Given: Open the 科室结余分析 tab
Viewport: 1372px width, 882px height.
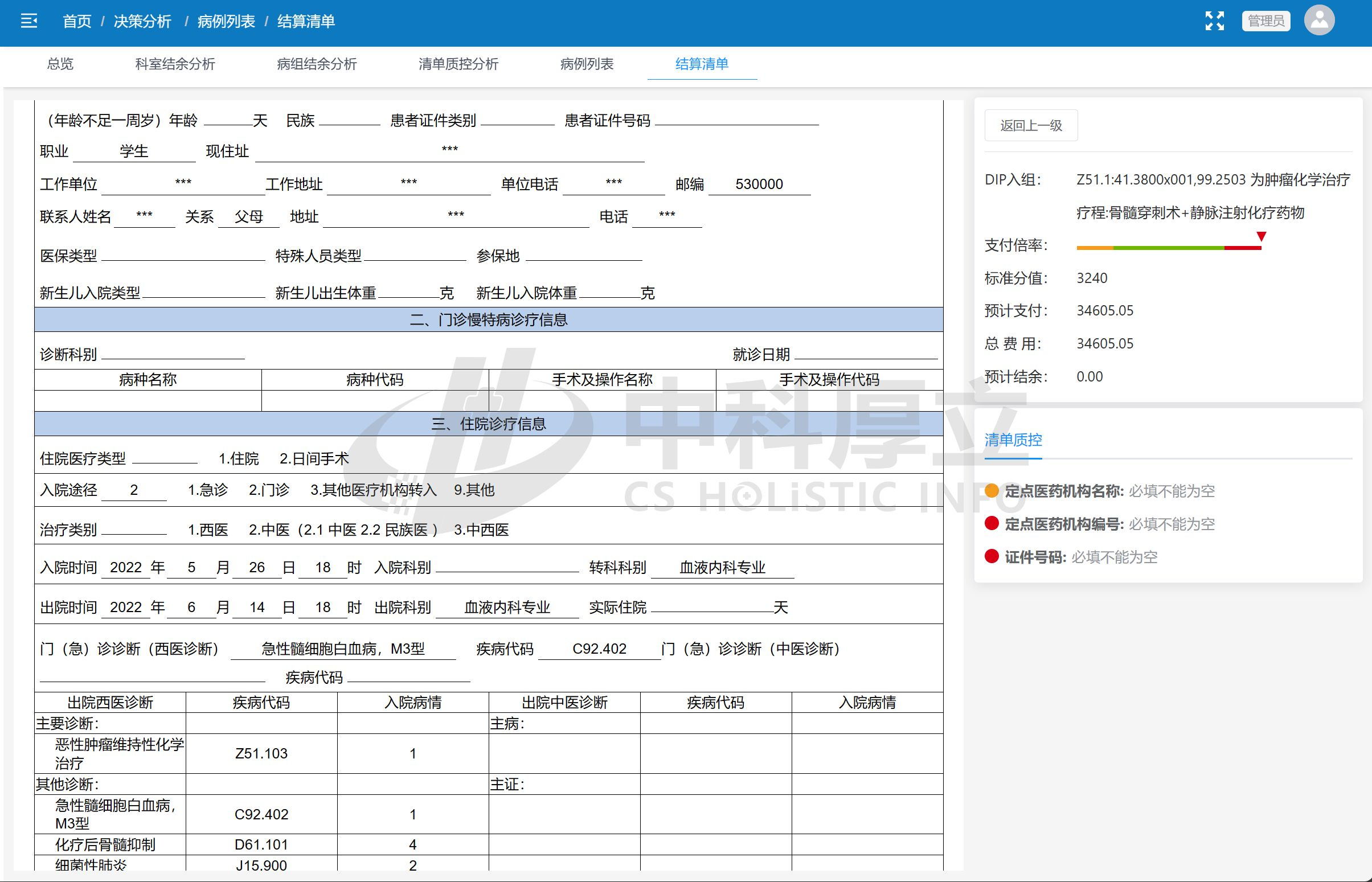Looking at the screenshot, I should click(x=175, y=64).
